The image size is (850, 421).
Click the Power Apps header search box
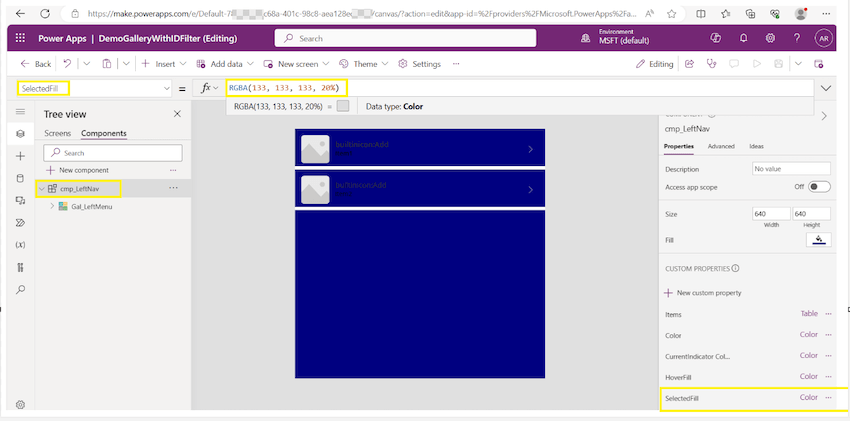click(x=405, y=38)
